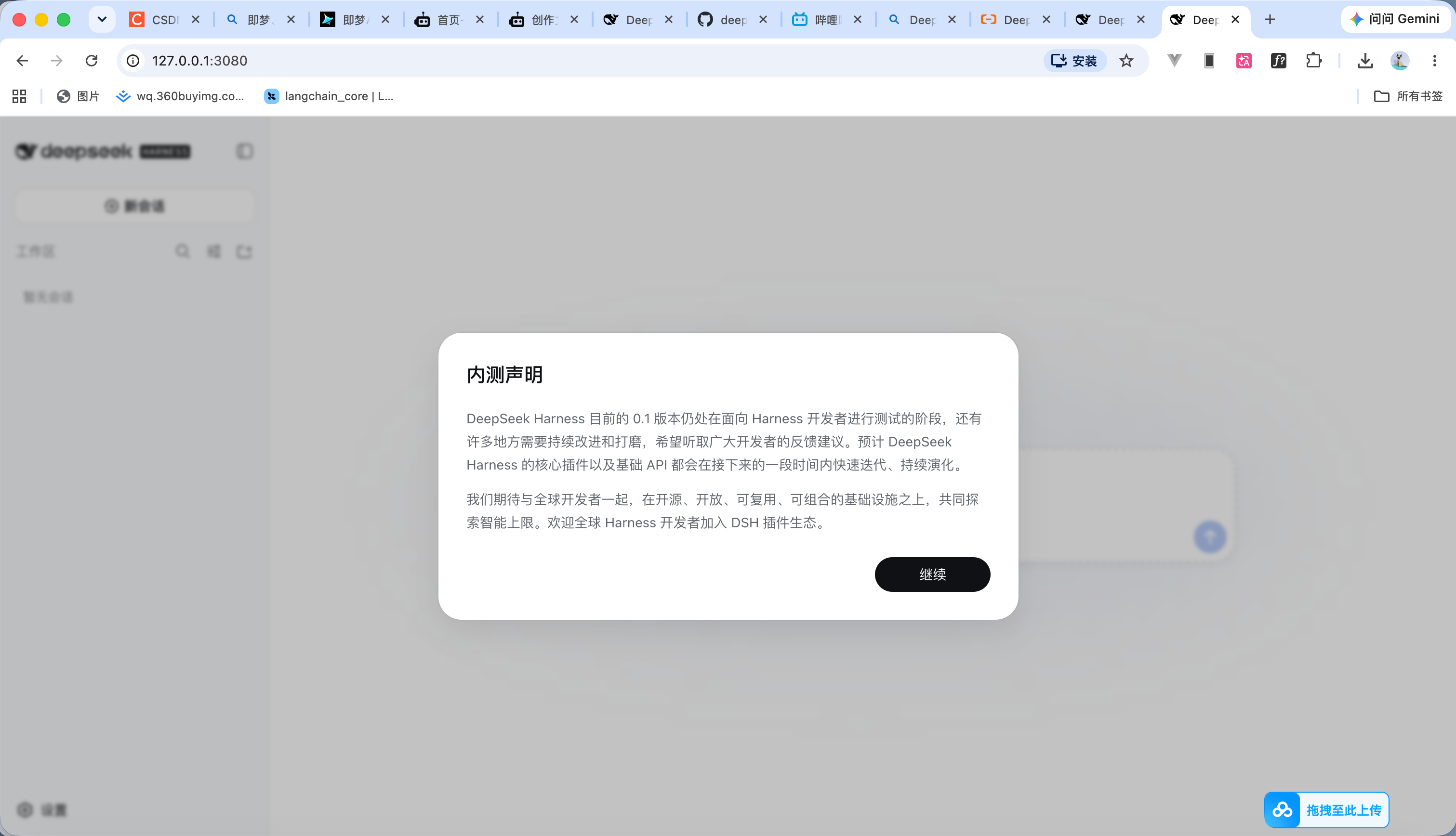Toggle the sidebar collapse icon
The width and height of the screenshot is (1456, 836).
[x=245, y=151]
